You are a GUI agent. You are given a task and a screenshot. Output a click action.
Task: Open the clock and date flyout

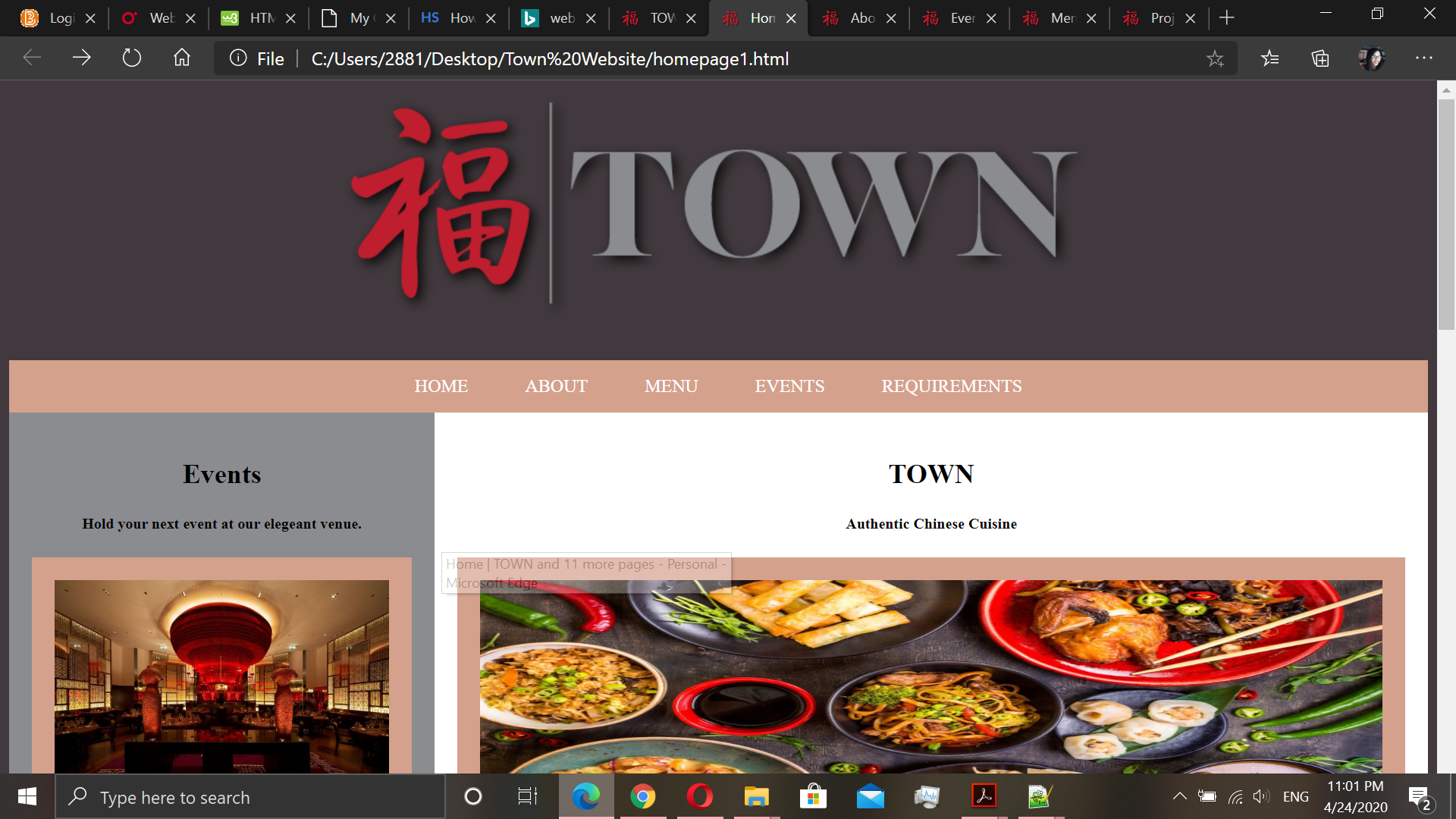pos(1355,796)
